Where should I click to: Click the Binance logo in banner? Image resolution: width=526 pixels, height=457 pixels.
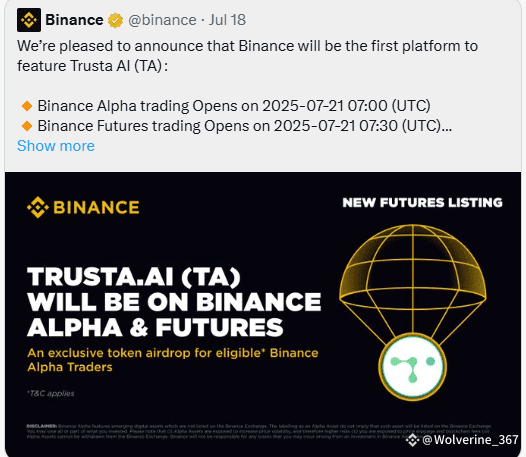click(x=83, y=207)
